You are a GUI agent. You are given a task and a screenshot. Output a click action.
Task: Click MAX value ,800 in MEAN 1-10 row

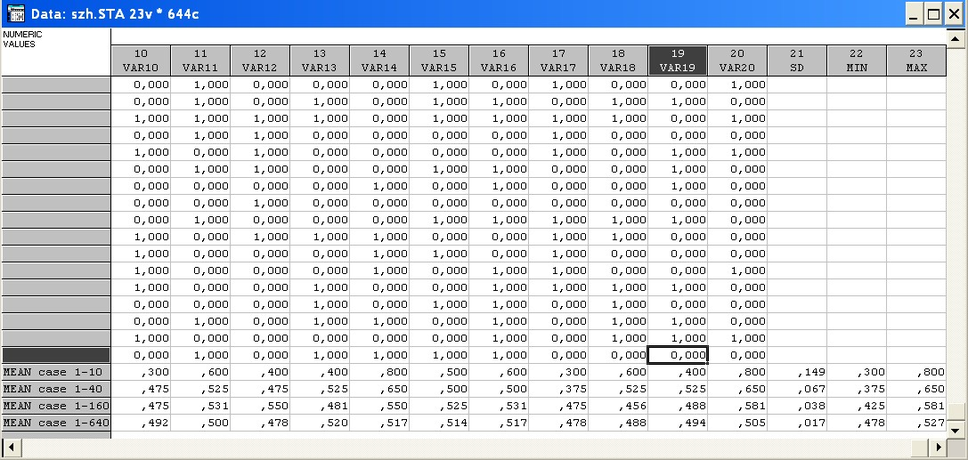[917, 372]
